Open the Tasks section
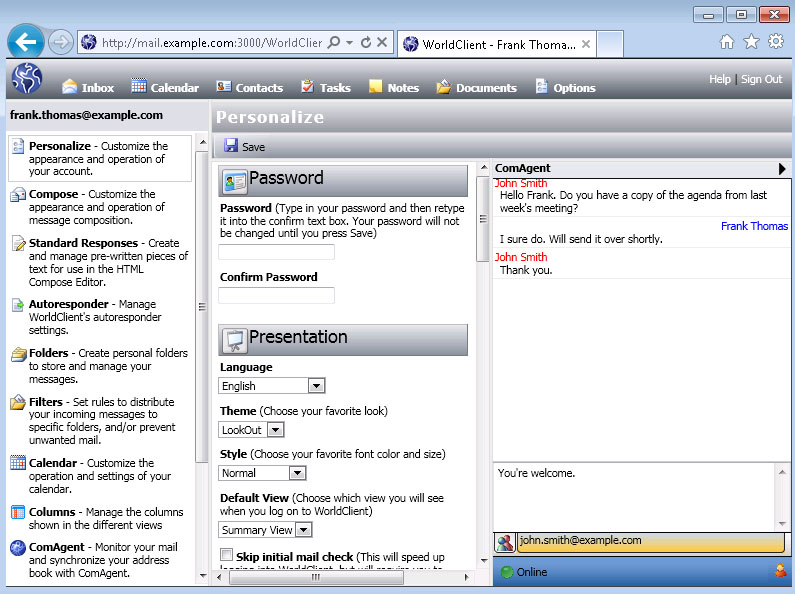 coord(325,87)
